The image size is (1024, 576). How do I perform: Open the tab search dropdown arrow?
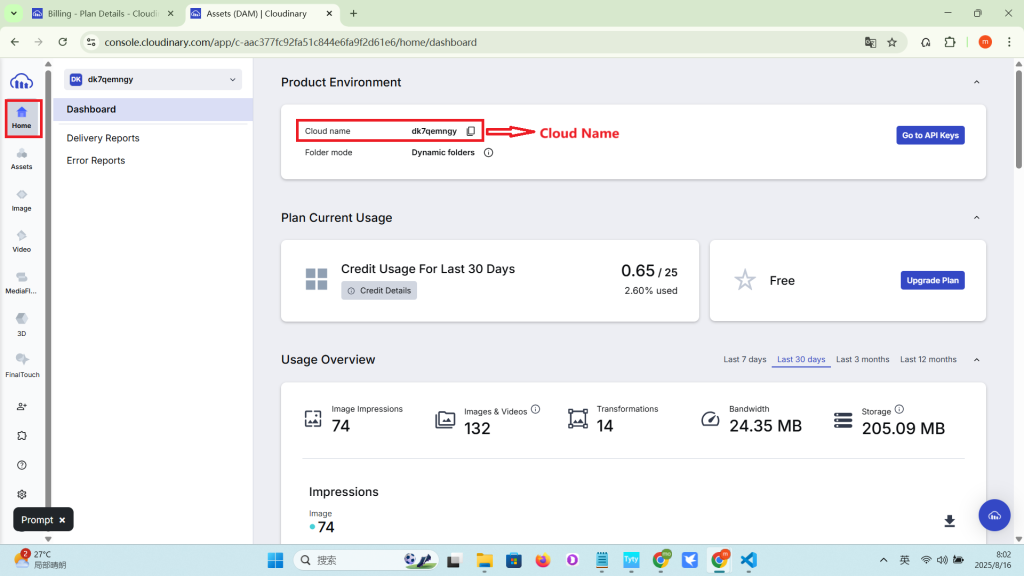tap(14, 14)
